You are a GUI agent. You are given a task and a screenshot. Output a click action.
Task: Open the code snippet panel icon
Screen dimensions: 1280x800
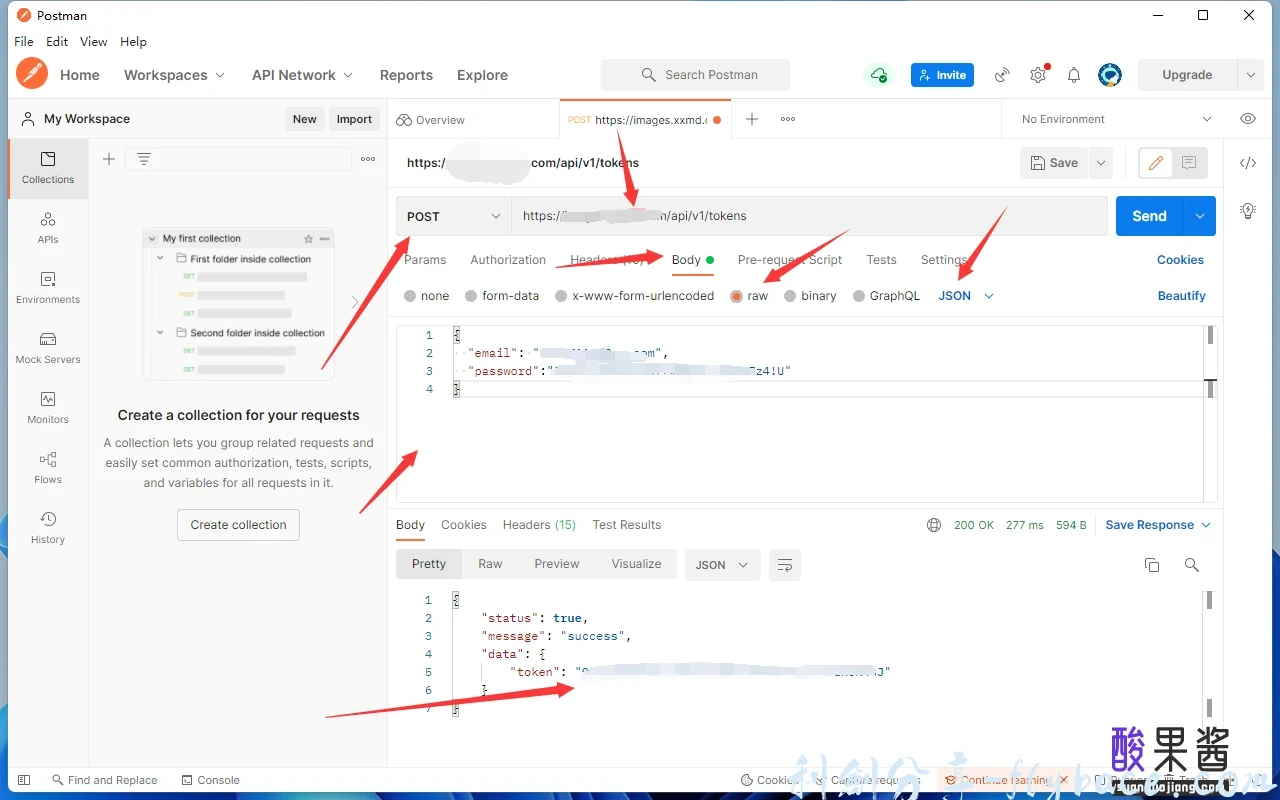point(1248,163)
